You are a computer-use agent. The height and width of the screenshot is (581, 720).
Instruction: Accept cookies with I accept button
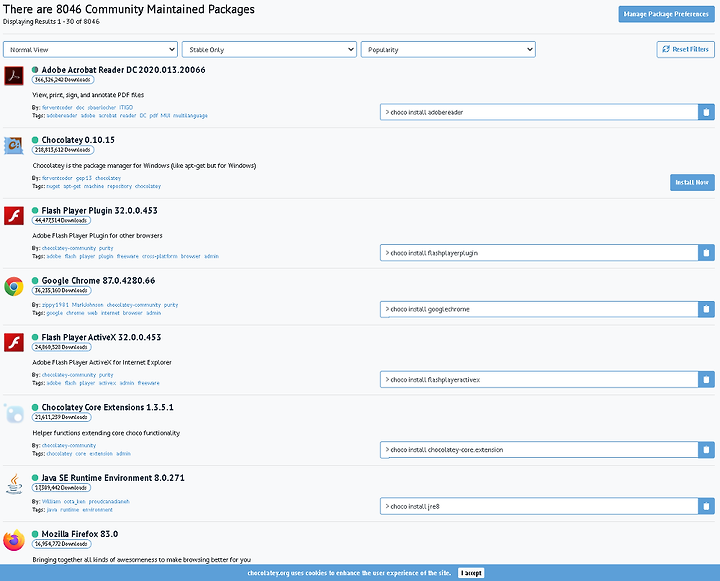471,573
